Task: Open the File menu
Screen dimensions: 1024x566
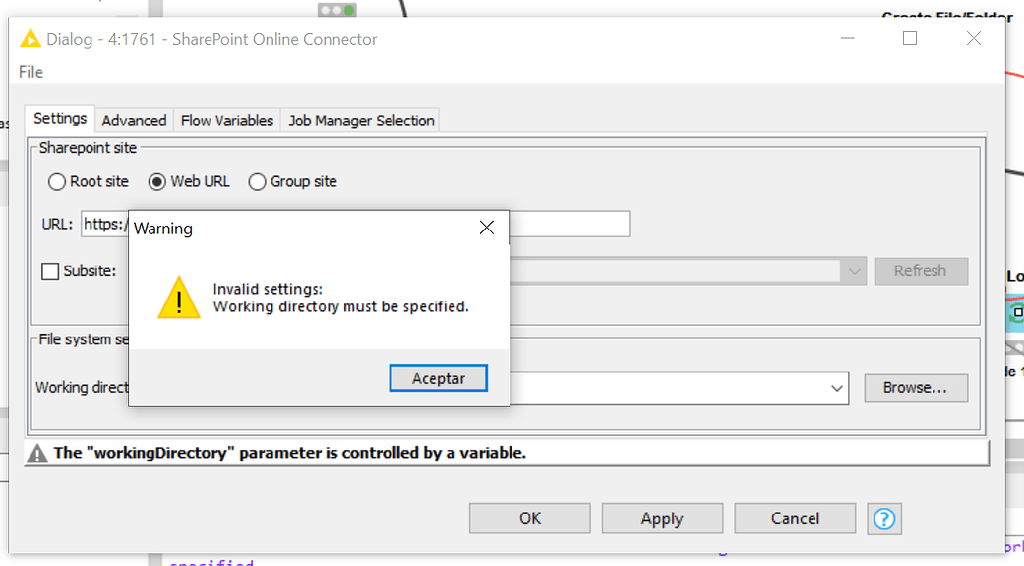Action: pyautogui.click(x=31, y=72)
